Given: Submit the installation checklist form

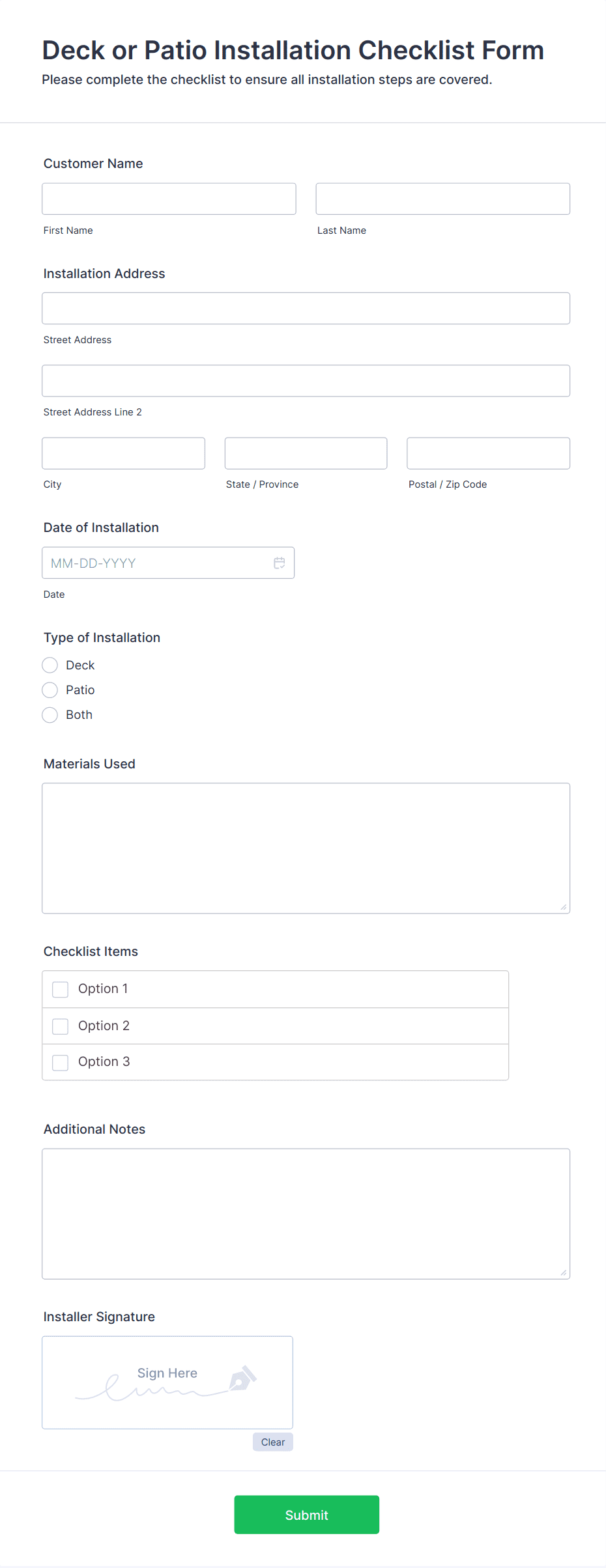Looking at the screenshot, I should click(x=306, y=1515).
